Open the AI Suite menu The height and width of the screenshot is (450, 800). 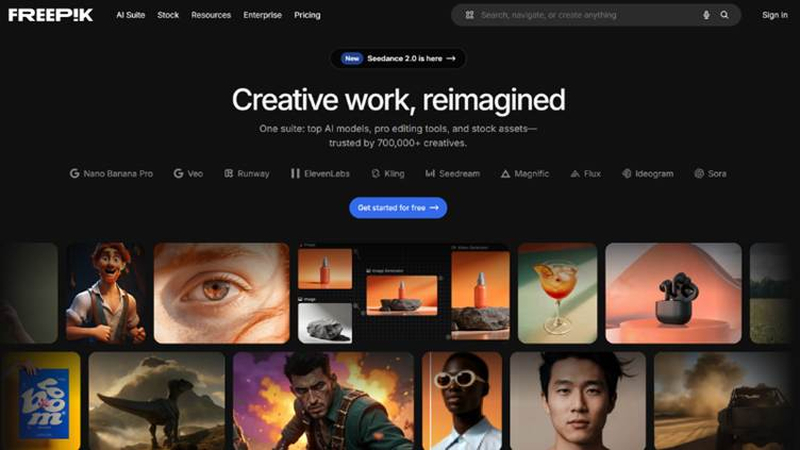[x=131, y=15]
